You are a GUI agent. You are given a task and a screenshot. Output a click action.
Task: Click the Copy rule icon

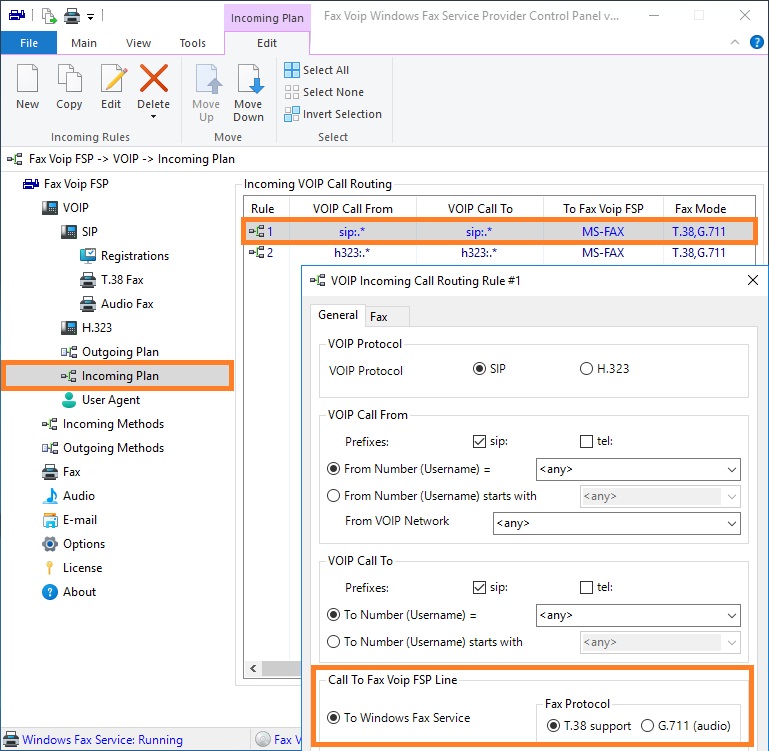click(69, 78)
